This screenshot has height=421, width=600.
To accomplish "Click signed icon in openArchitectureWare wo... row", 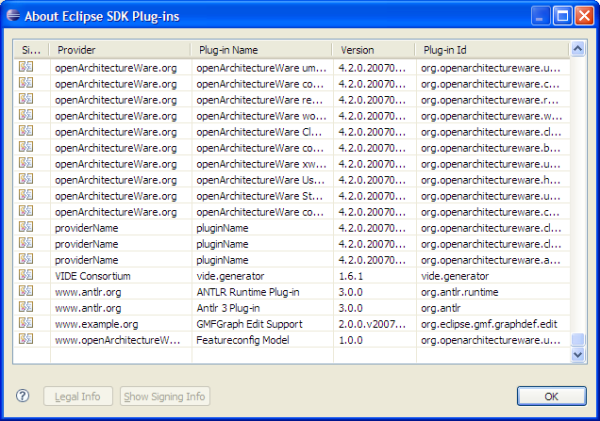I will click(26, 115).
